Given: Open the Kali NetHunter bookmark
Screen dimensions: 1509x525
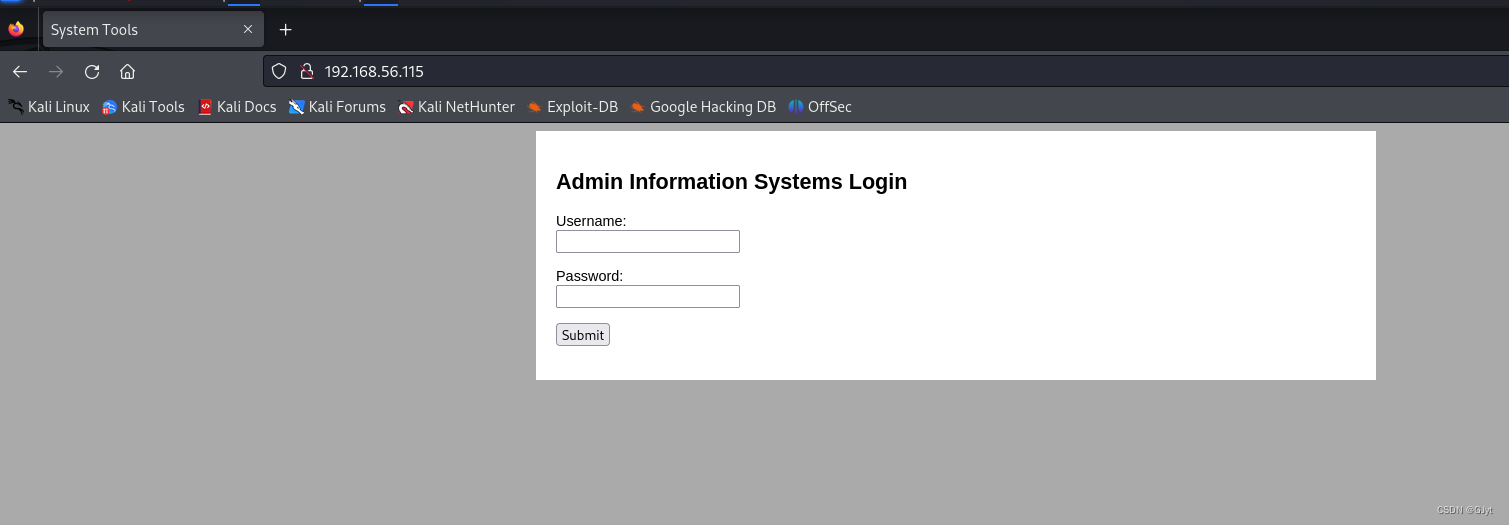Looking at the screenshot, I should [x=456, y=107].
